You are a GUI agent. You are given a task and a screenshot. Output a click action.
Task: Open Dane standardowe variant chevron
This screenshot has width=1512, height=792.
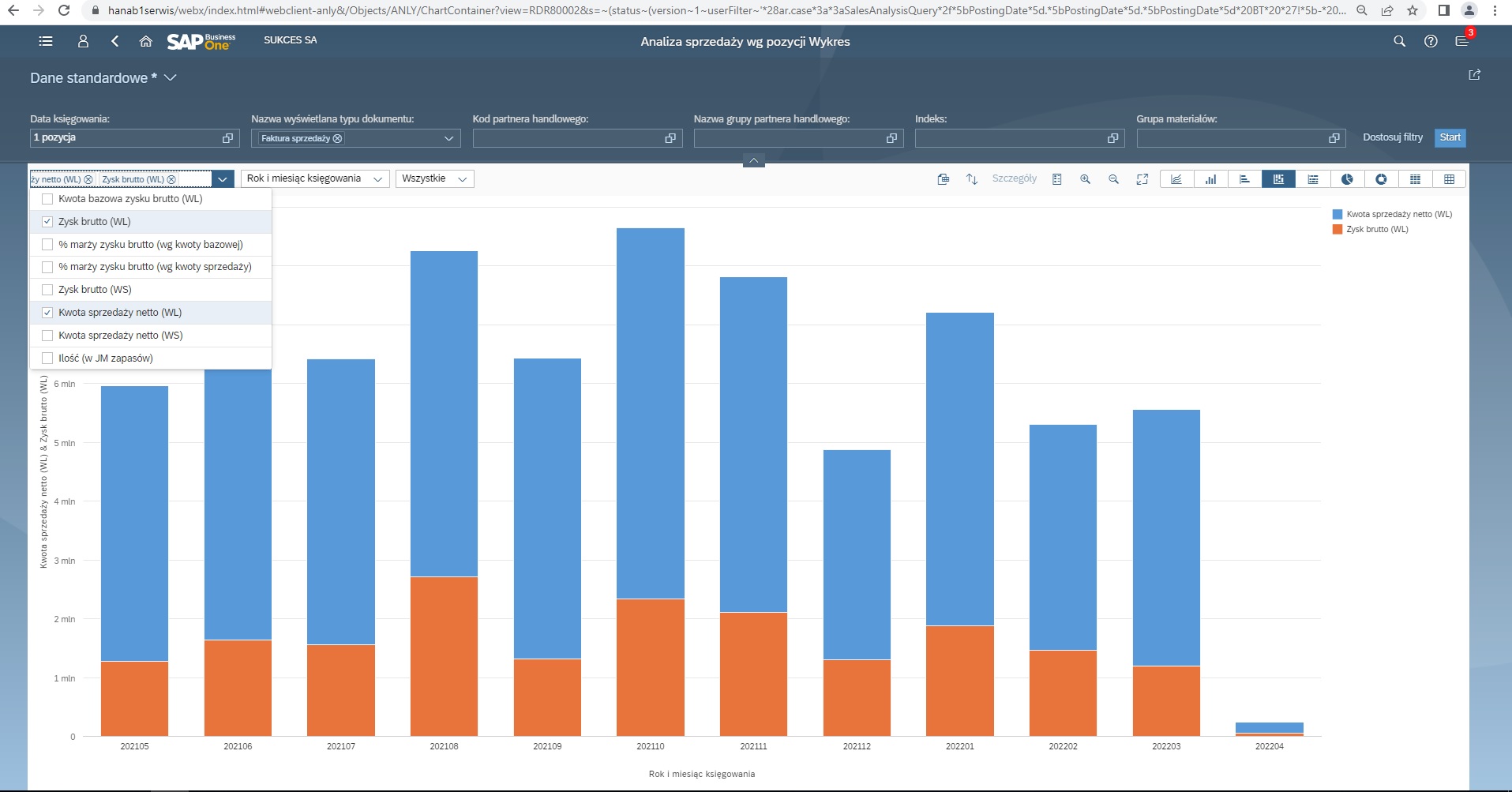(171, 77)
